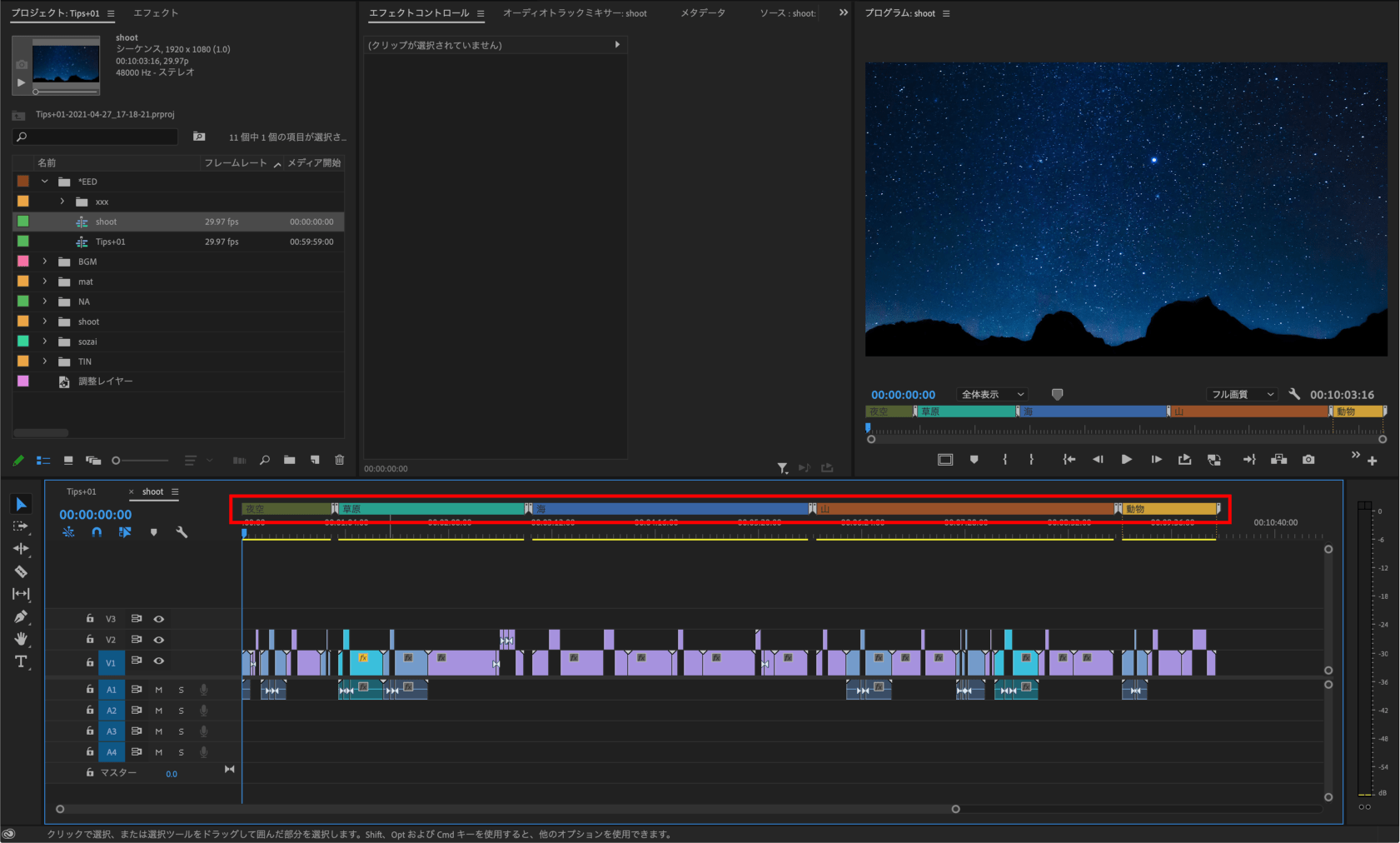Select the Pen tool
The width and height of the screenshot is (1400, 843).
[x=21, y=616]
